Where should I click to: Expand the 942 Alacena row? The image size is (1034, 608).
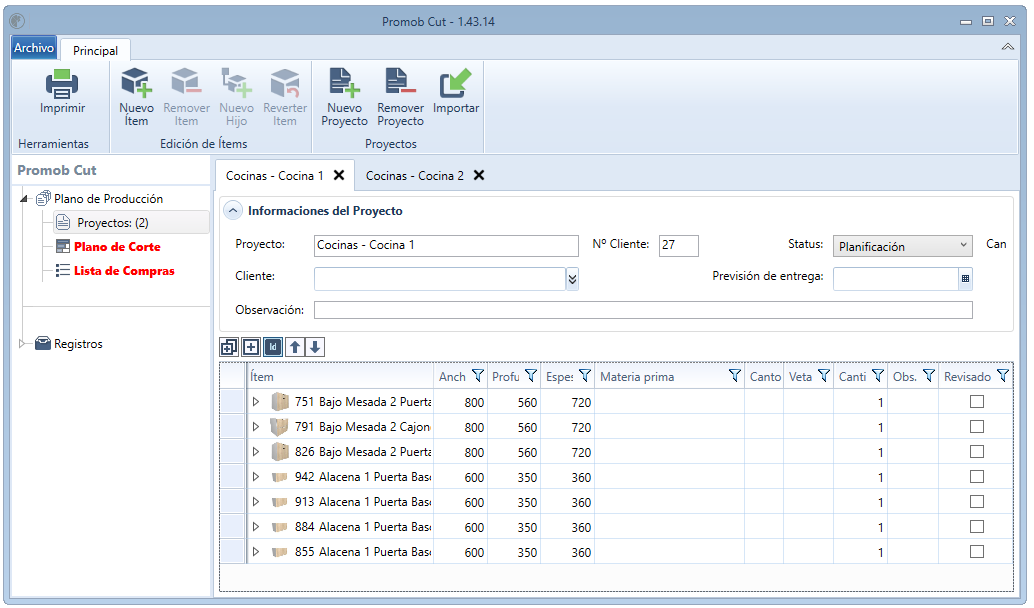[x=256, y=477]
